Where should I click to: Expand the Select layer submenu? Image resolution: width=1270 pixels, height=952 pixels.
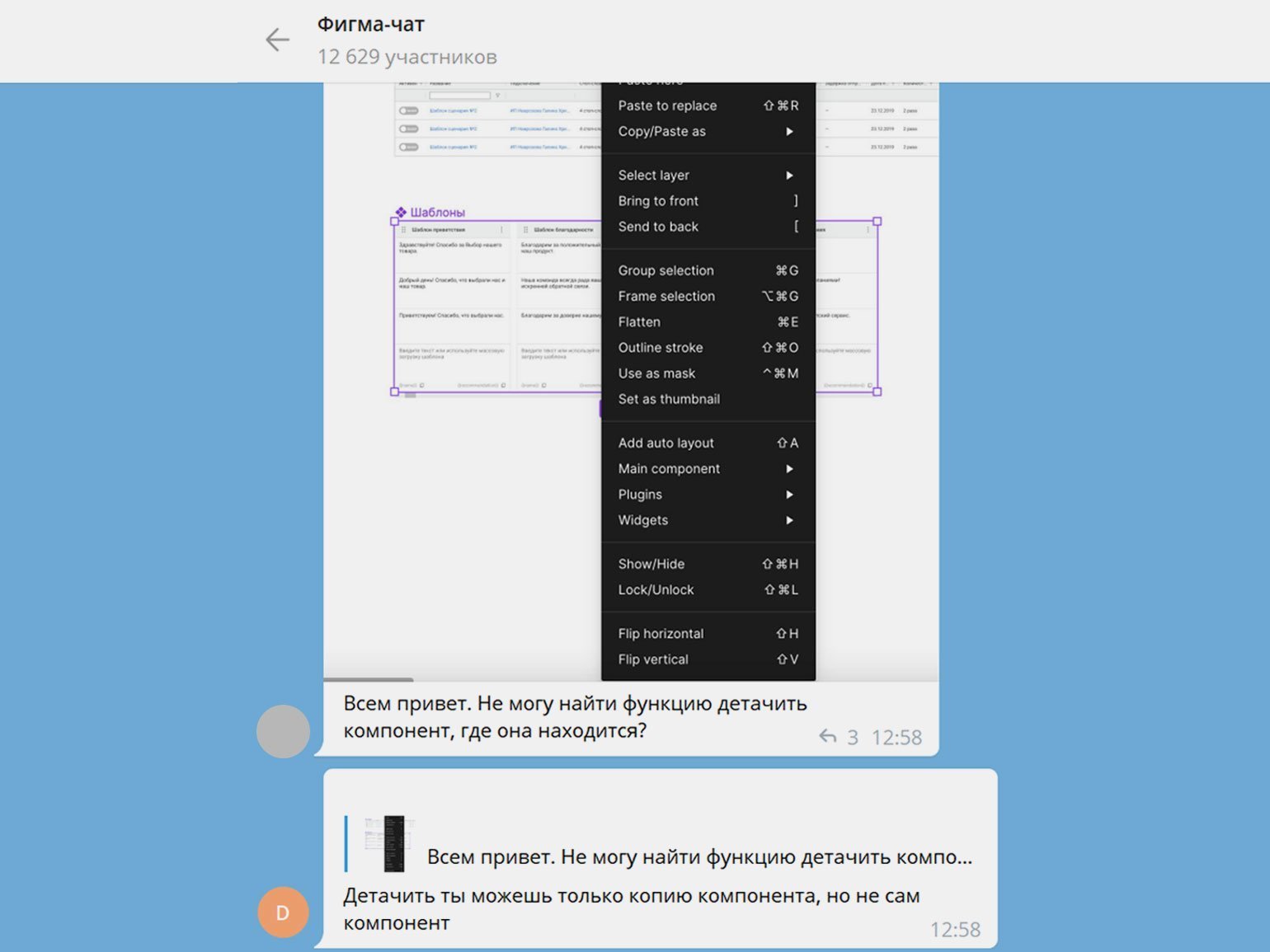tap(708, 175)
